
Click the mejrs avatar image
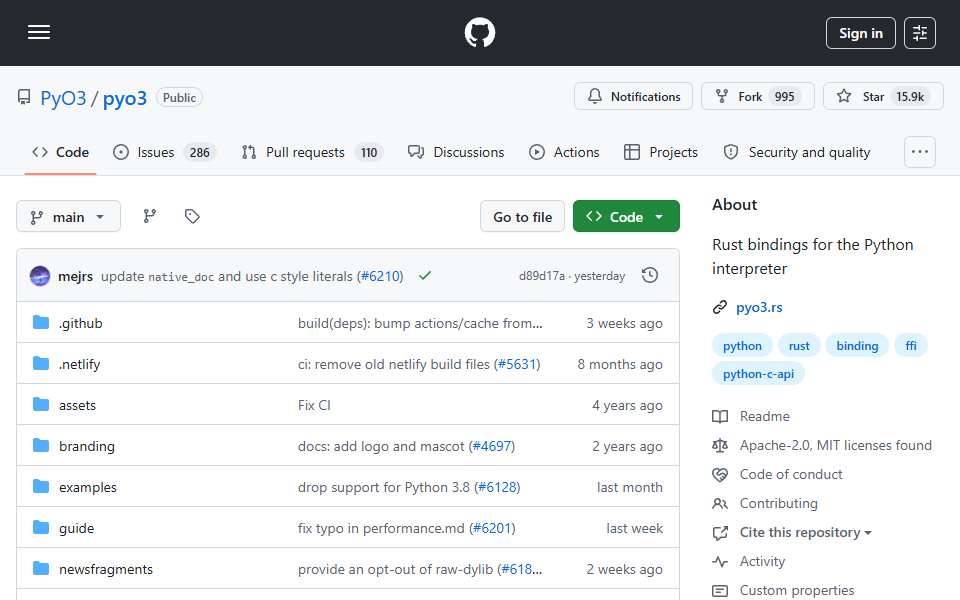click(40, 276)
